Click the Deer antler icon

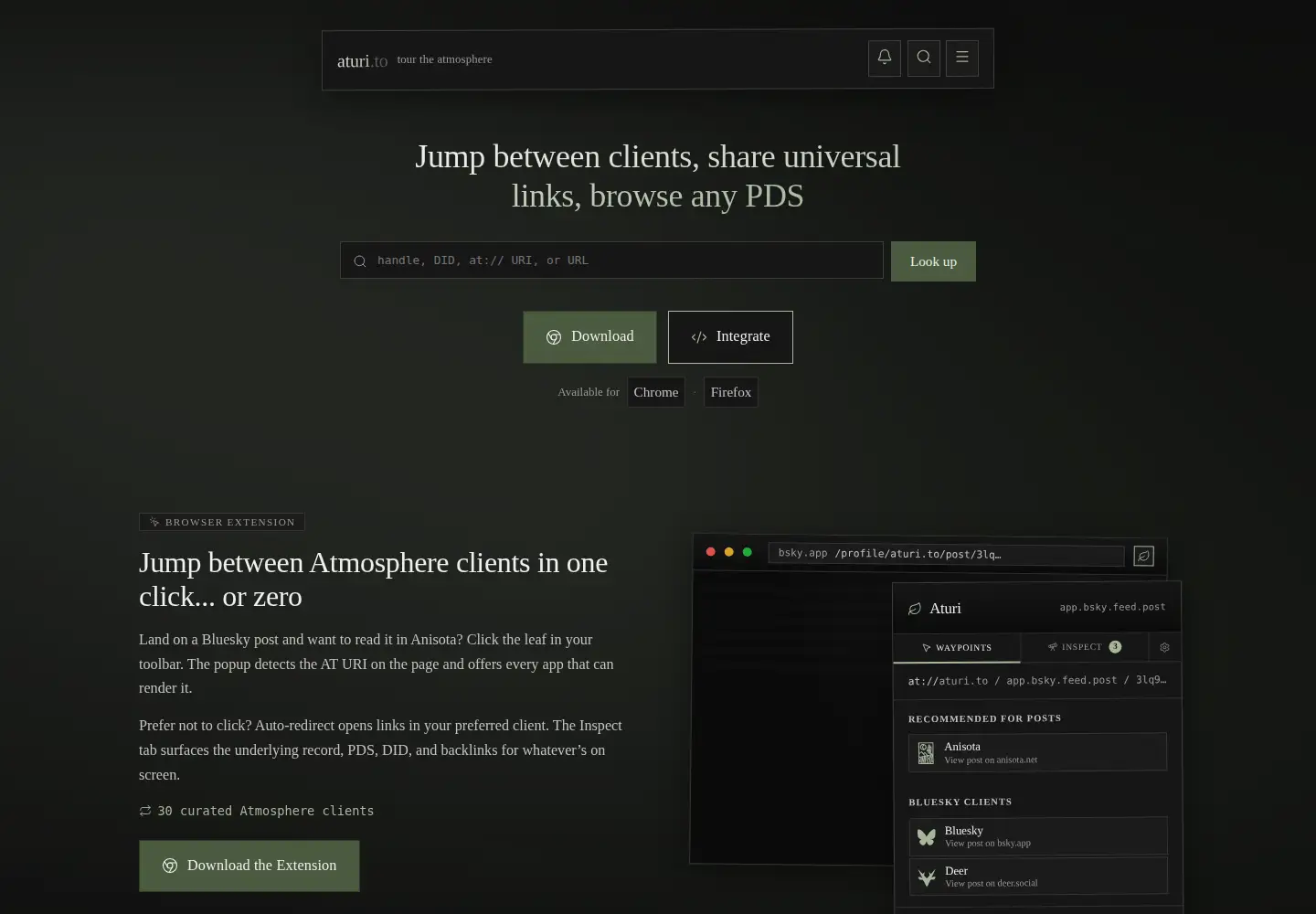tap(926, 877)
